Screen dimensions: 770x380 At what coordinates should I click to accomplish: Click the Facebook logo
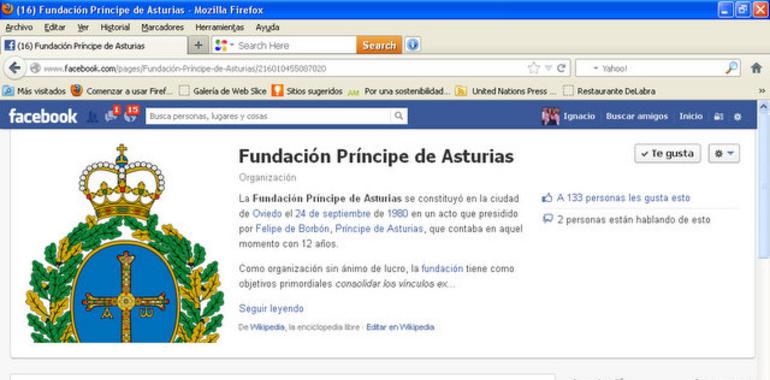click(x=43, y=116)
